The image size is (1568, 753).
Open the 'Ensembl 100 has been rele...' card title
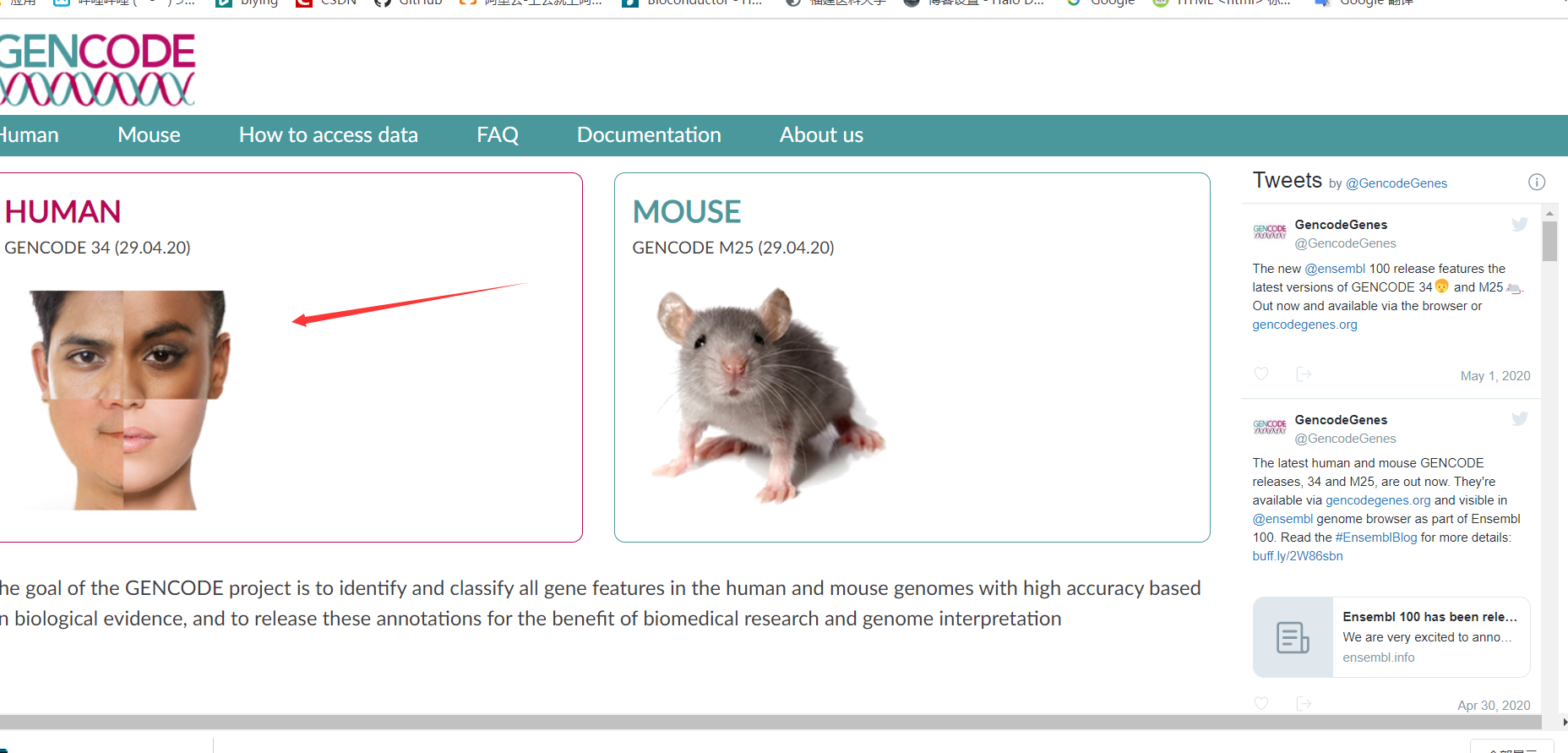coord(1429,617)
